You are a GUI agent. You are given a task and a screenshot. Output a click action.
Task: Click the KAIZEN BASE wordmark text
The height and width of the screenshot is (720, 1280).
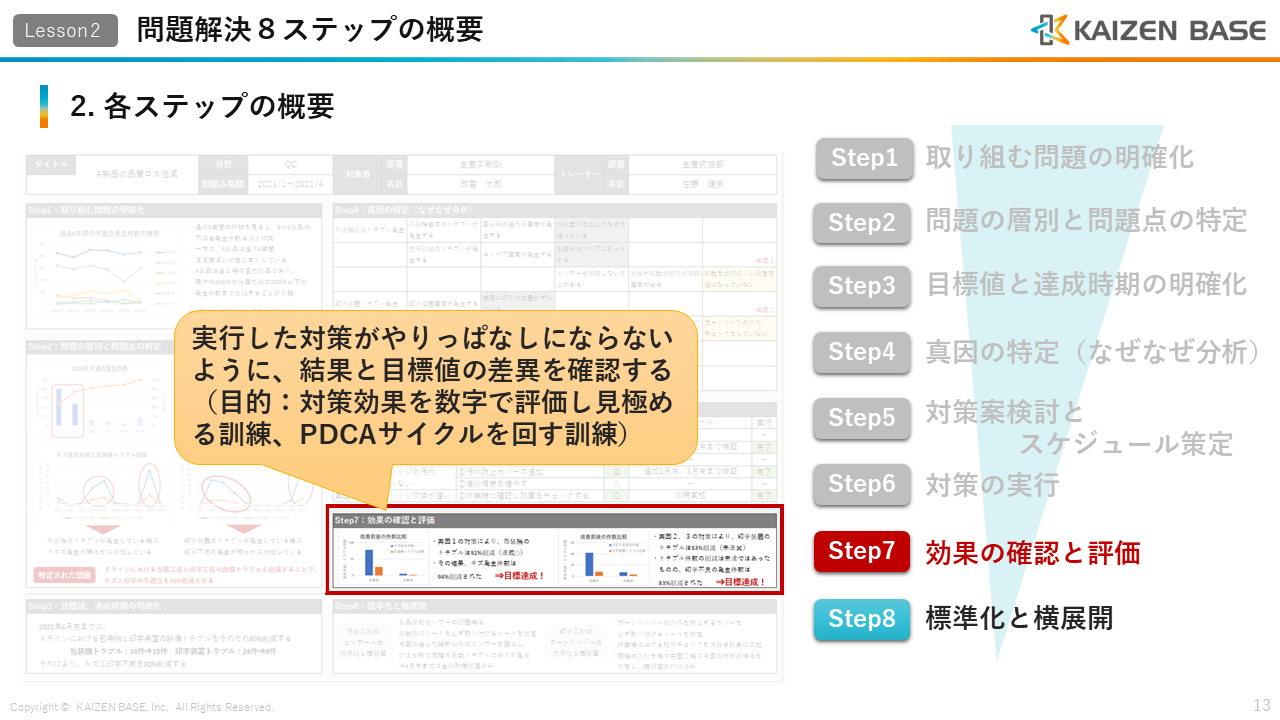coord(1170,31)
